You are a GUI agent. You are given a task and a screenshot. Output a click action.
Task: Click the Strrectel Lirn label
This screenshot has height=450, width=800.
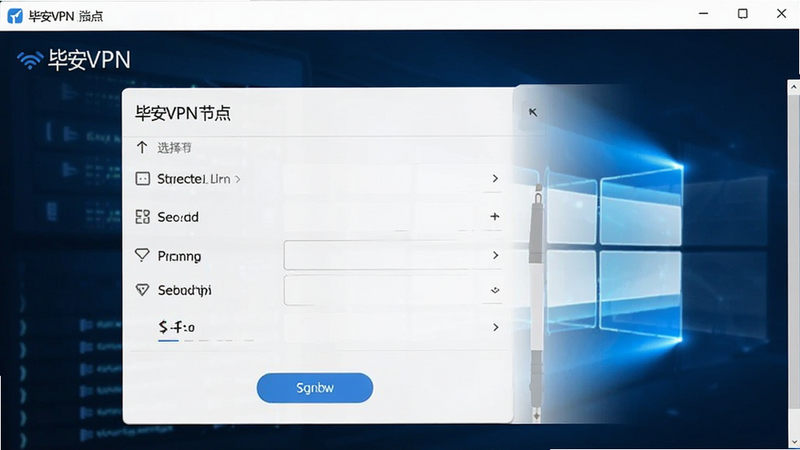pos(193,179)
